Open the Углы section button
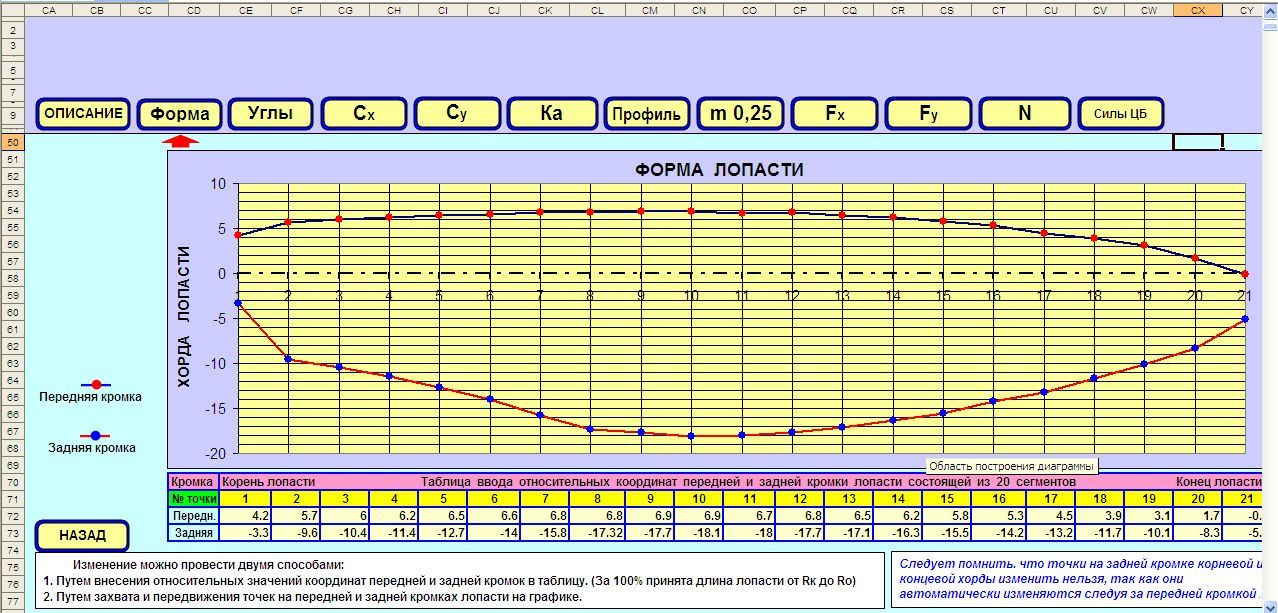This screenshot has width=1278, height=613. coord(270,114)
